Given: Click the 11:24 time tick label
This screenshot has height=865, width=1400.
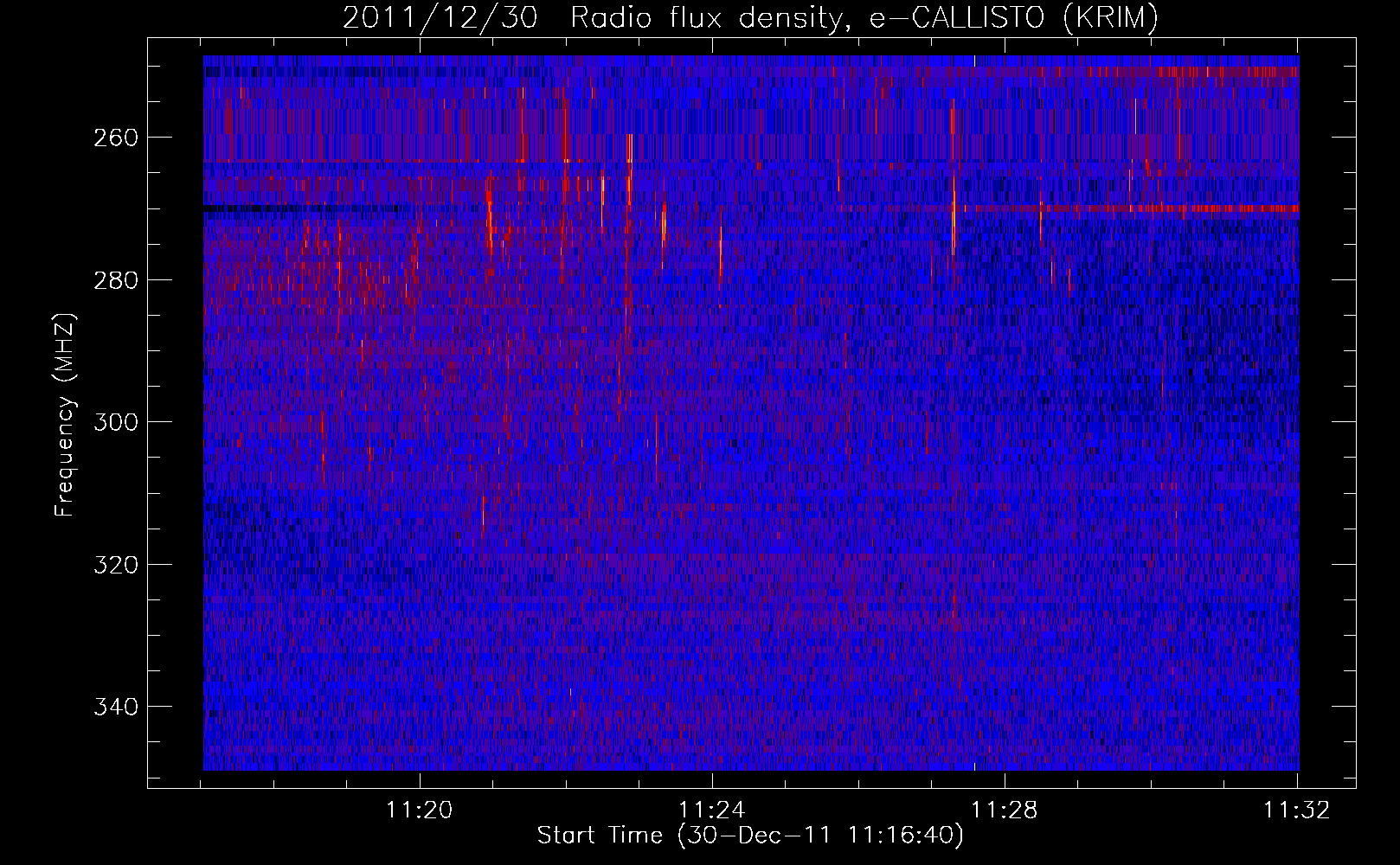Looking at the screenshot, I should tap(712, 811).
